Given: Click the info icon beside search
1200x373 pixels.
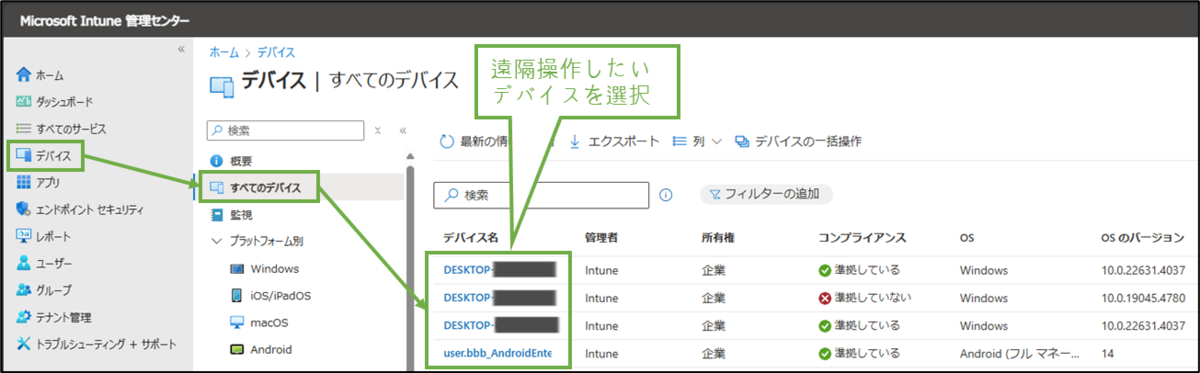Looking at the screenshot, I should click(x=667, y=195).
